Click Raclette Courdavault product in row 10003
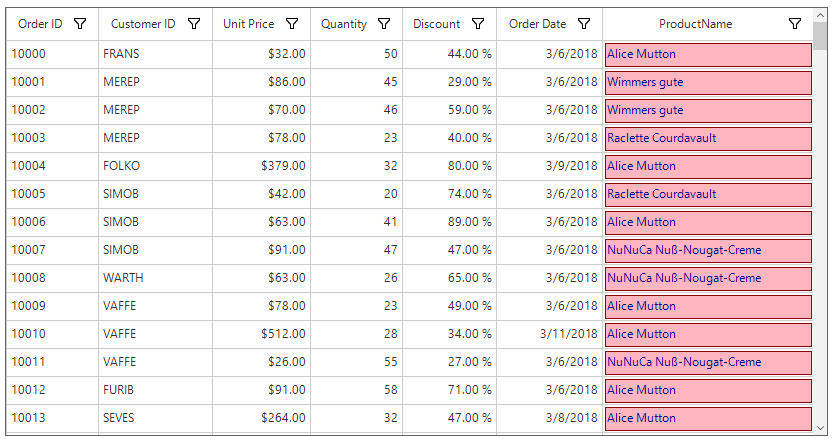This screenshot has width=832, height=439. coord(708,139)
